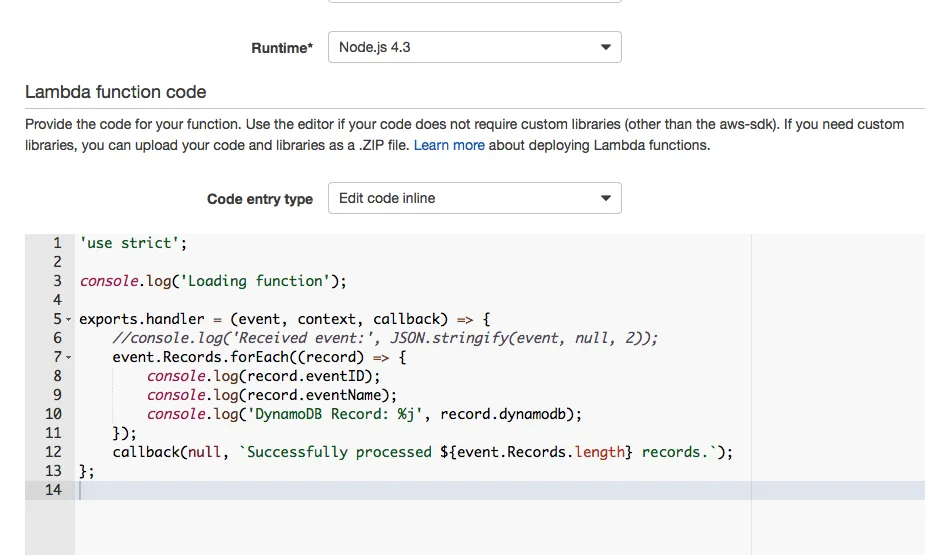Follow the Learn more link

click(449, 145)
